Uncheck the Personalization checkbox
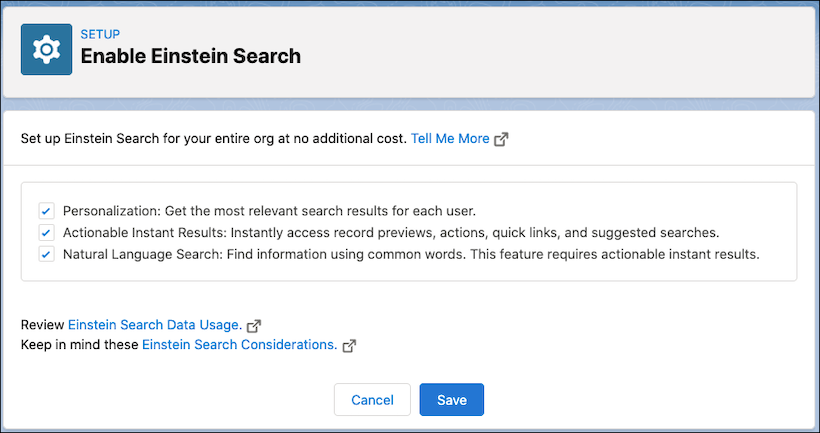The width and height of the screenshot is (820, 433). point(47,211)
